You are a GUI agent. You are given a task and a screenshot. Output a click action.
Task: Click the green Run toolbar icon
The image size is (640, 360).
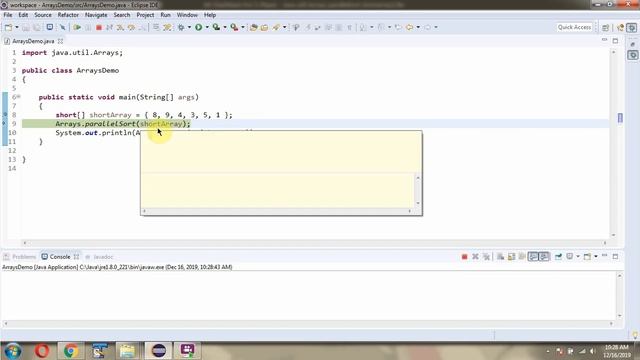(x=198, y=27)
